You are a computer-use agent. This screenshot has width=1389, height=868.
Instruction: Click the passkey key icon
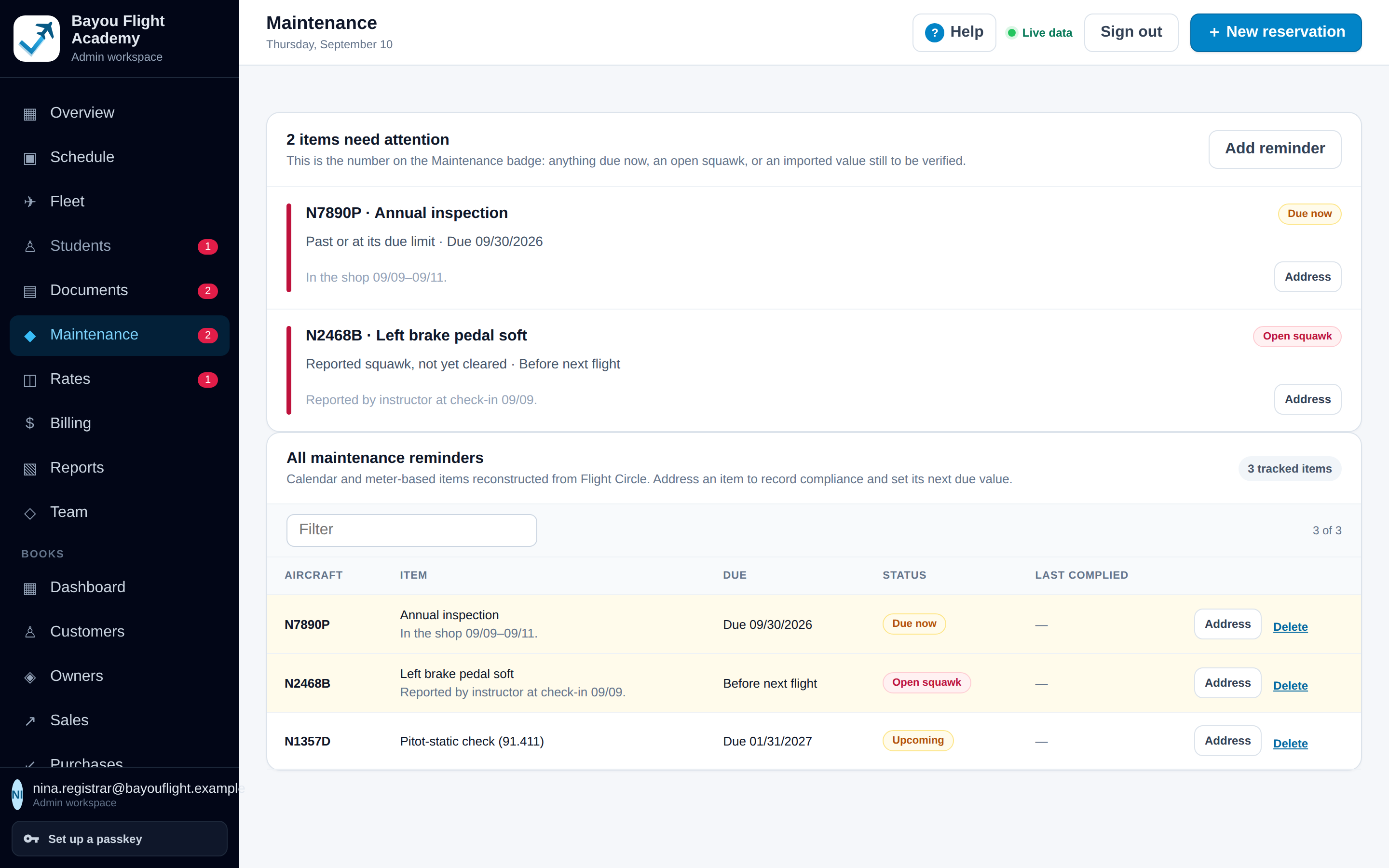tap(31, 839)
